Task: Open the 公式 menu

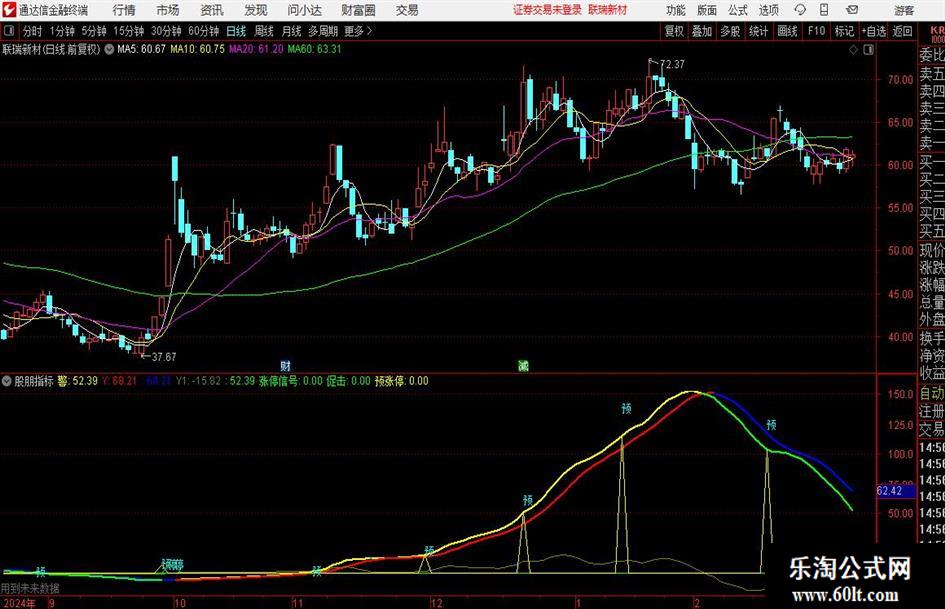Action: [738, 10]
